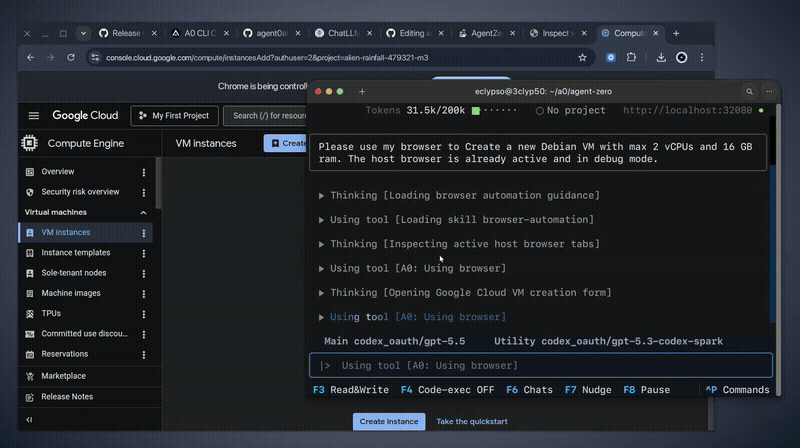The height and width of the screenshot is (448, 800).
Task: Open the Google Cloud hamburger navigation menu
Action: click(34, 116)
